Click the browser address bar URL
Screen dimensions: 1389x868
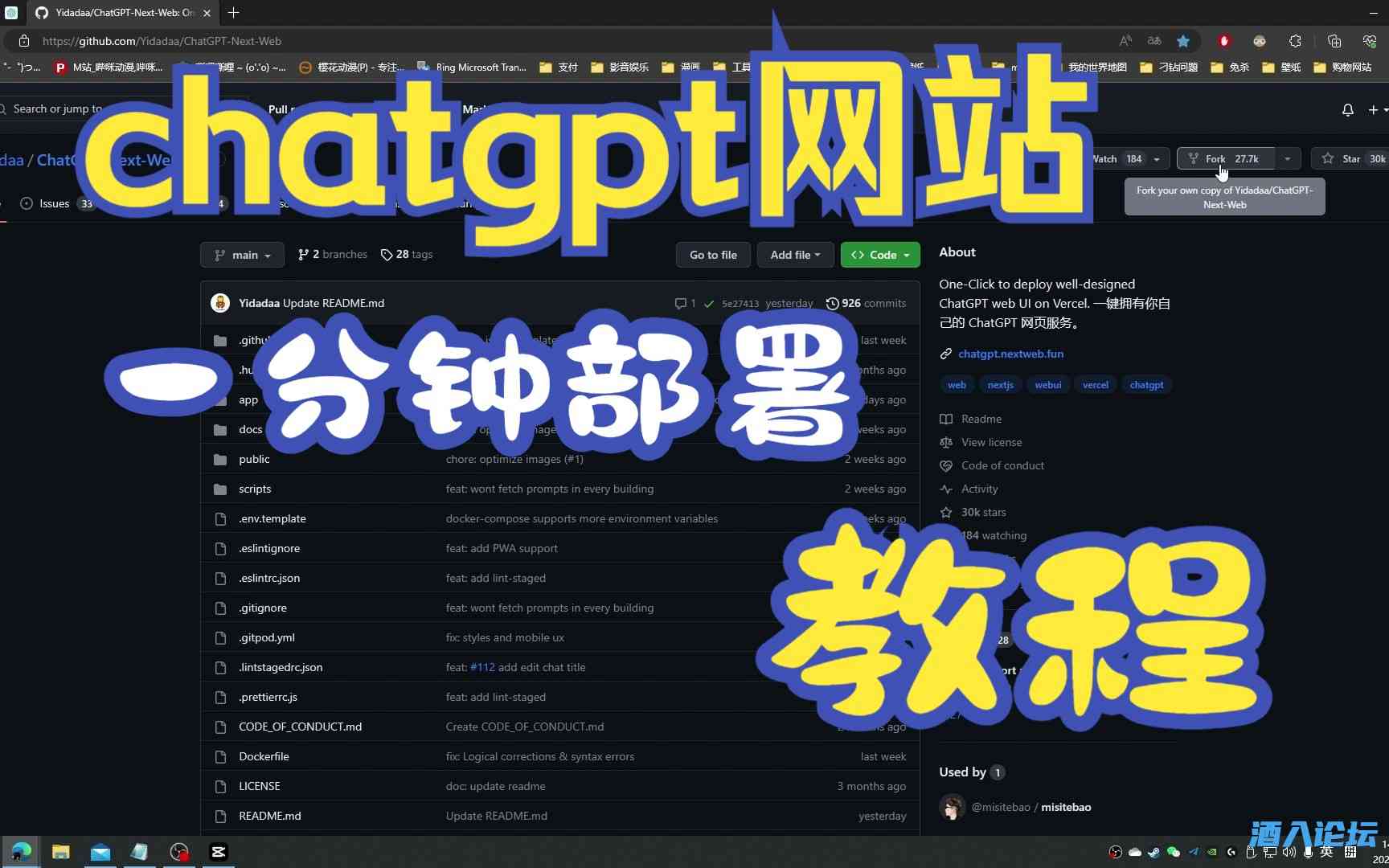click(x=162, y=41)
